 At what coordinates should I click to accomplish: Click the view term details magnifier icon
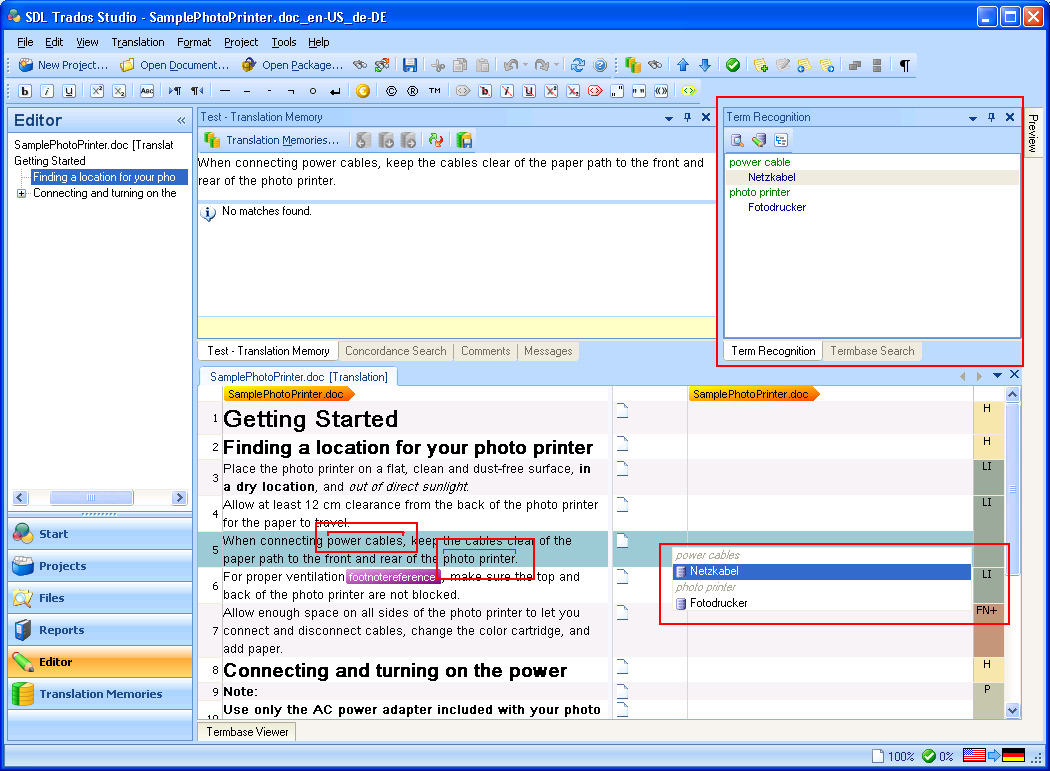pos(737,140)
